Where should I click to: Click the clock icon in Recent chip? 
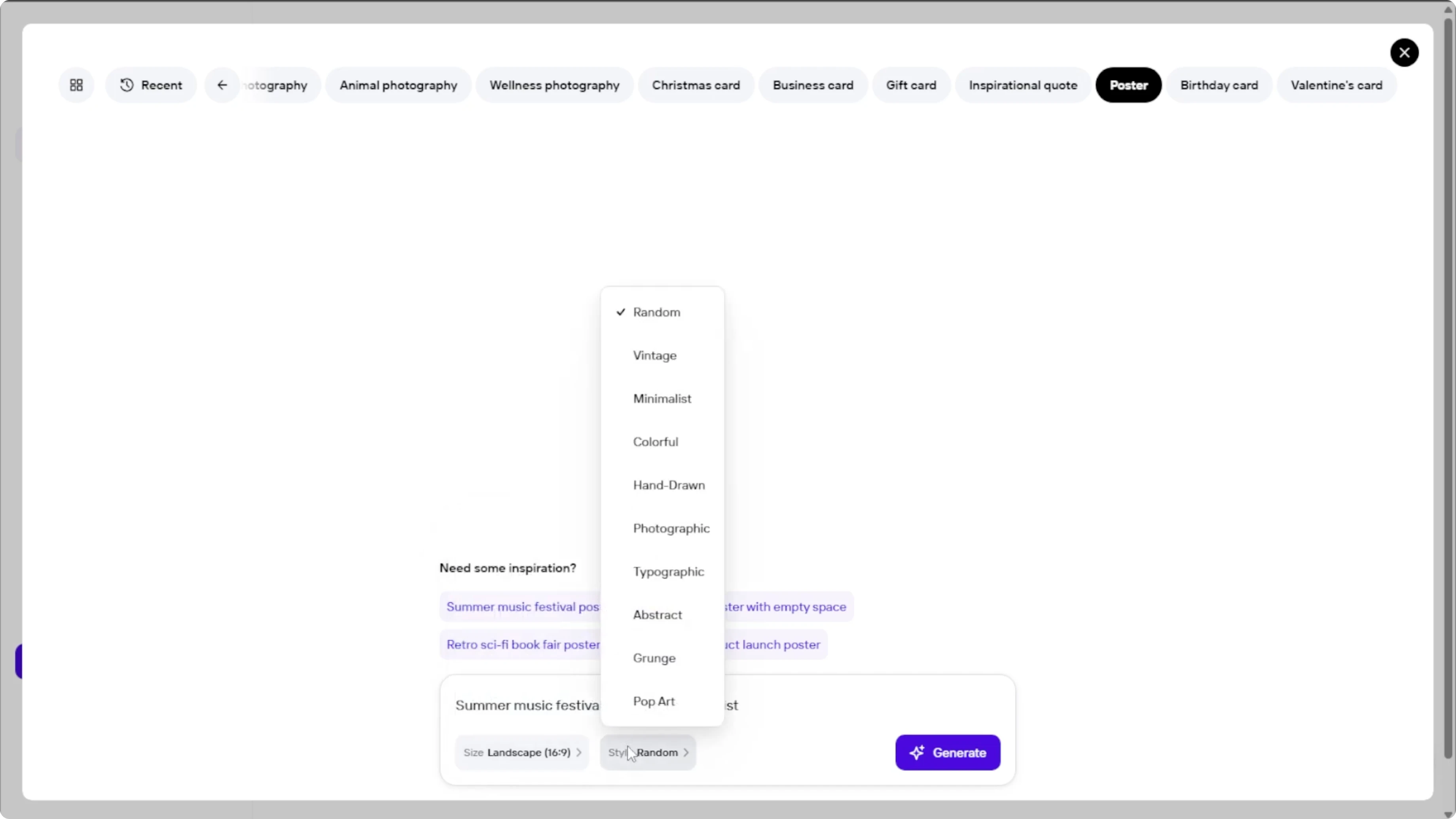pyautogui.click(x=127, y=85)
